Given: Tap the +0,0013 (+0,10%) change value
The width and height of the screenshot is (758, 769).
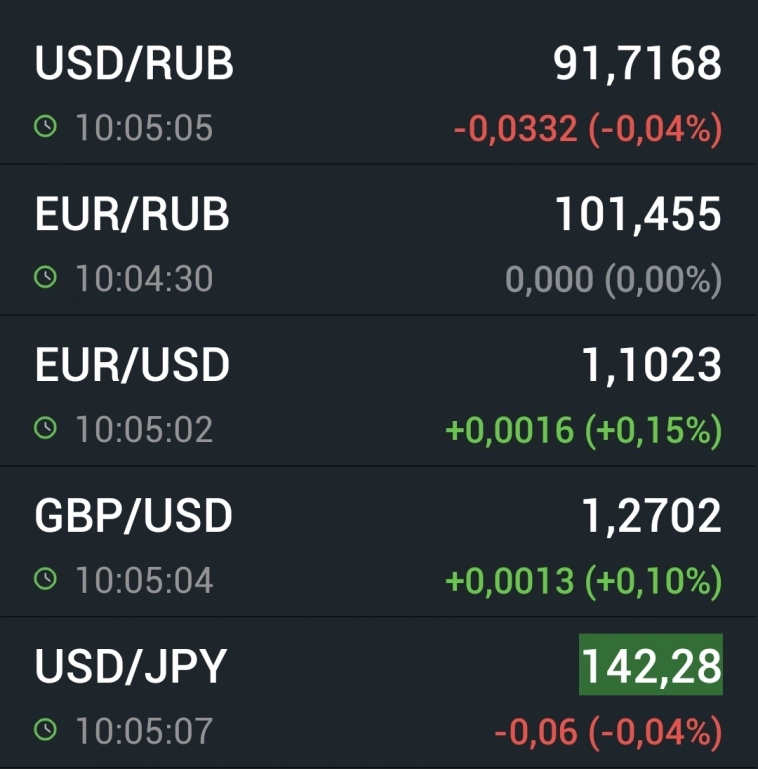Looking at the screenshot, I should point(583,580).
